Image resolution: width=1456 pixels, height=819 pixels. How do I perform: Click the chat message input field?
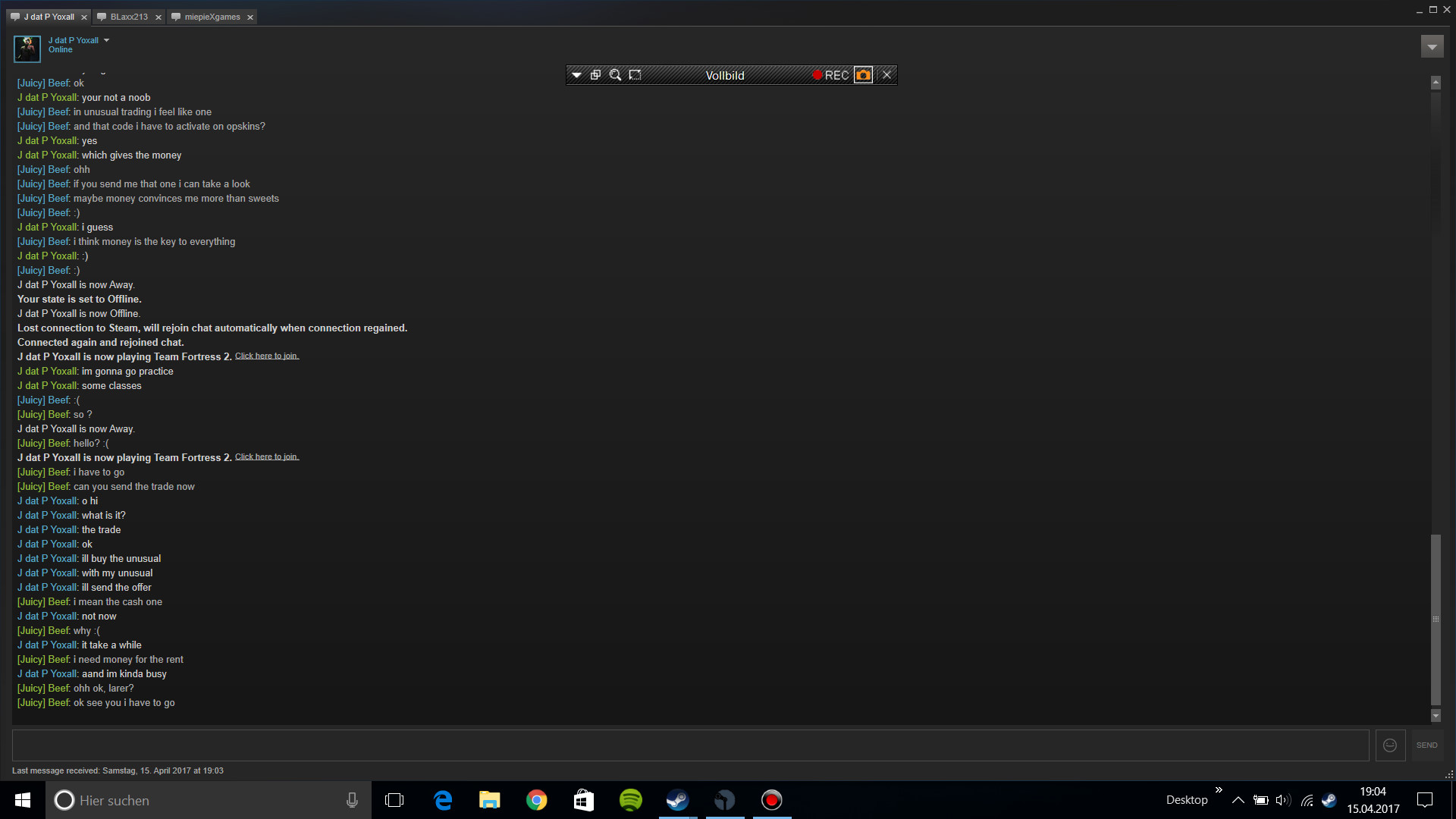coord(690,745)
